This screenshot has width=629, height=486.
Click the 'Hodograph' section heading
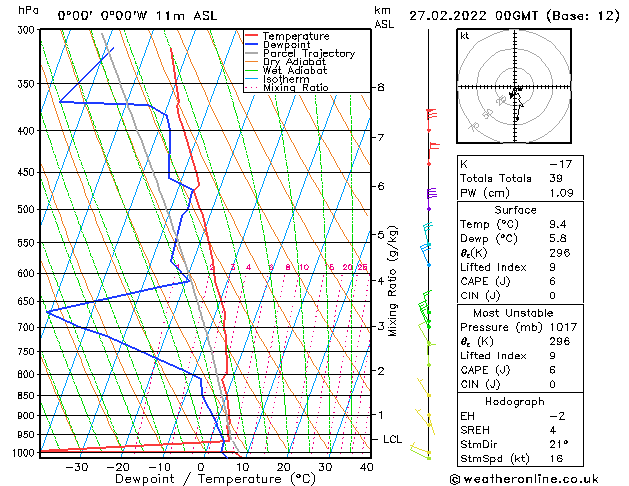515,401
